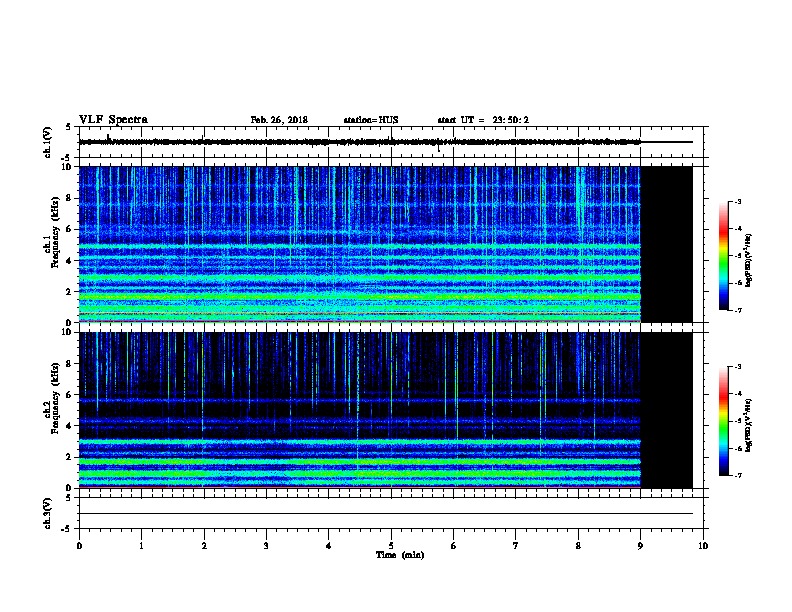This screenshot has width=792, height=612.
Task: Click time axis tick label "5"
Action: click(391, 546)
